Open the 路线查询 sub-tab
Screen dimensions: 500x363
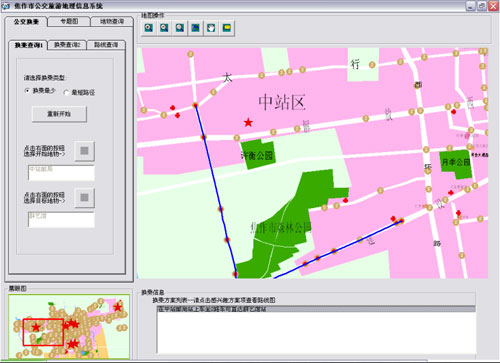[106, 45]
